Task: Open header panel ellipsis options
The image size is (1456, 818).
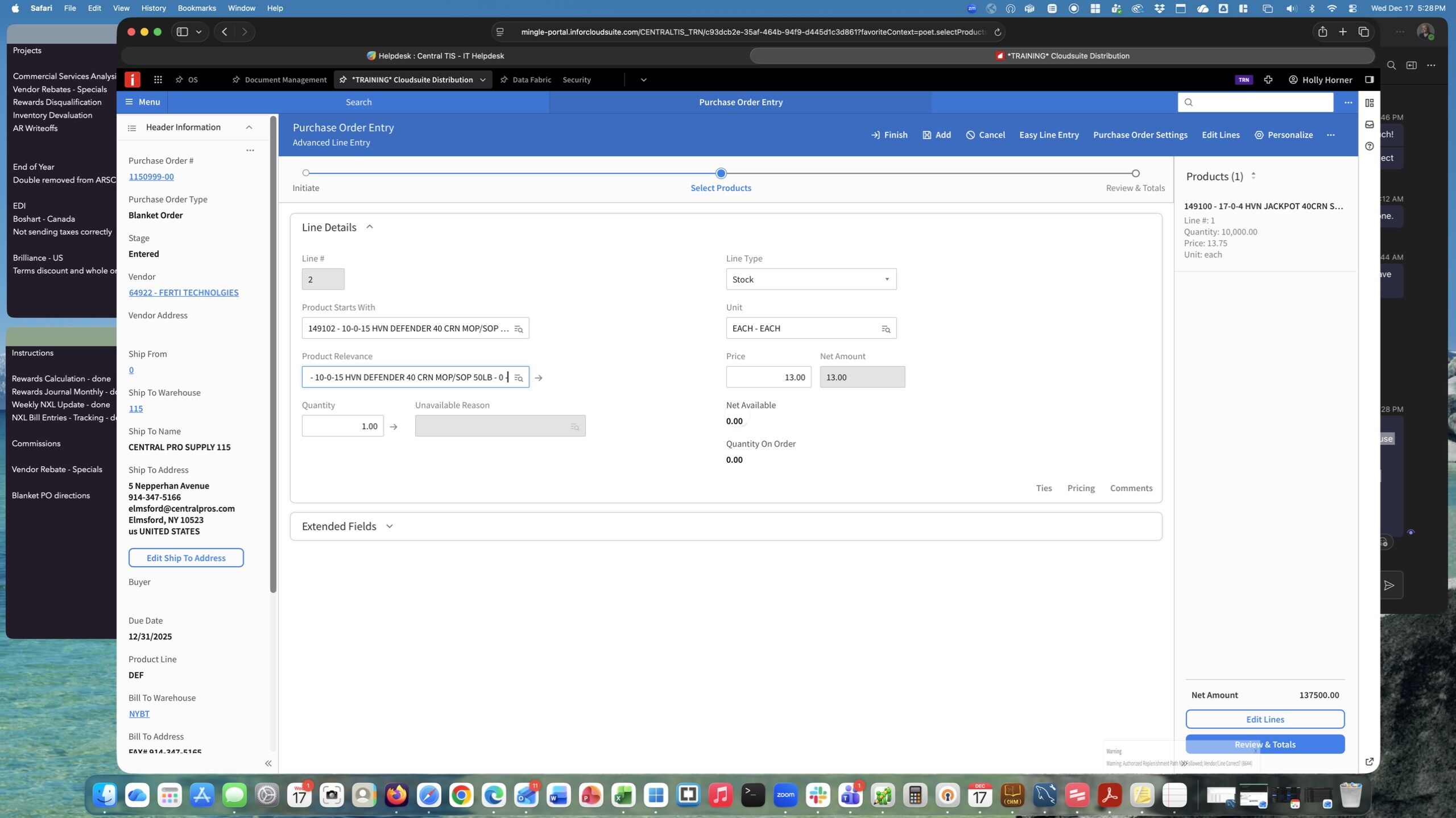Action: [x=250, y=150]
